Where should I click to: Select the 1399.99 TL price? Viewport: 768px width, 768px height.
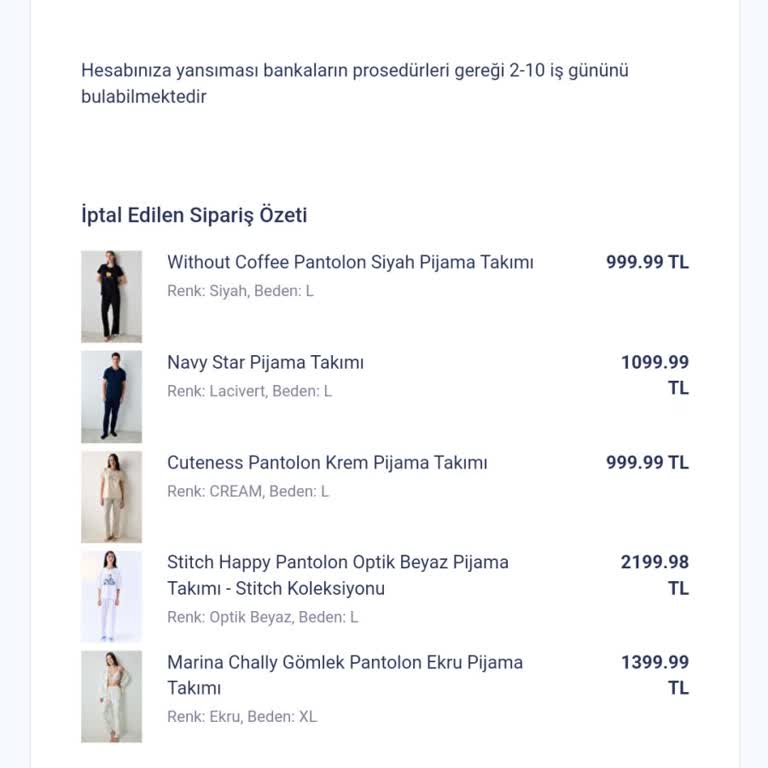tap(655, 675)
